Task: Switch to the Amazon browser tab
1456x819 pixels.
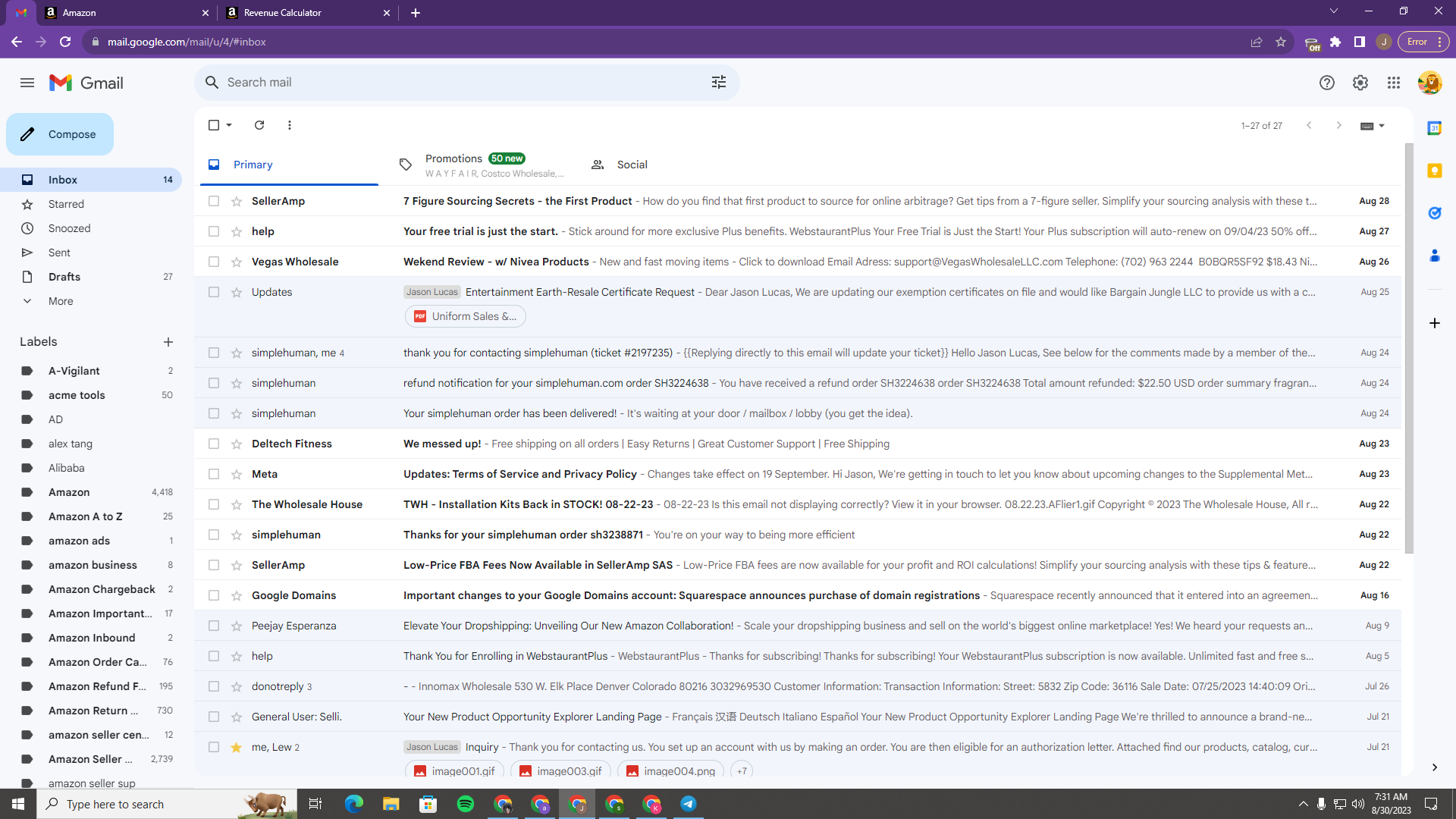Action: click(126, 13)
